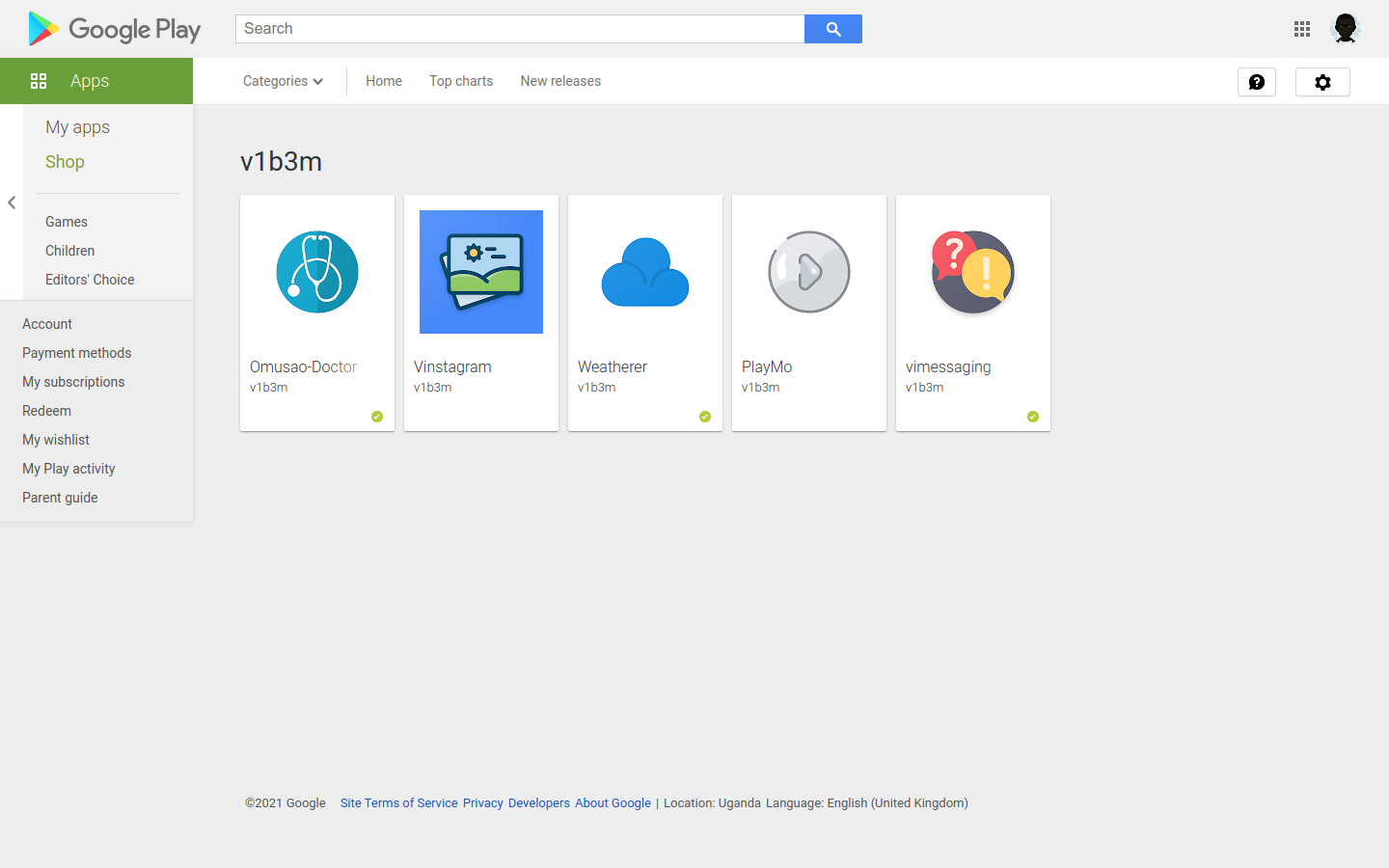Image resolution: width=1389 pixels, height=868 pixels.
Task: Open My wishlist
Action: coord(56,440)
